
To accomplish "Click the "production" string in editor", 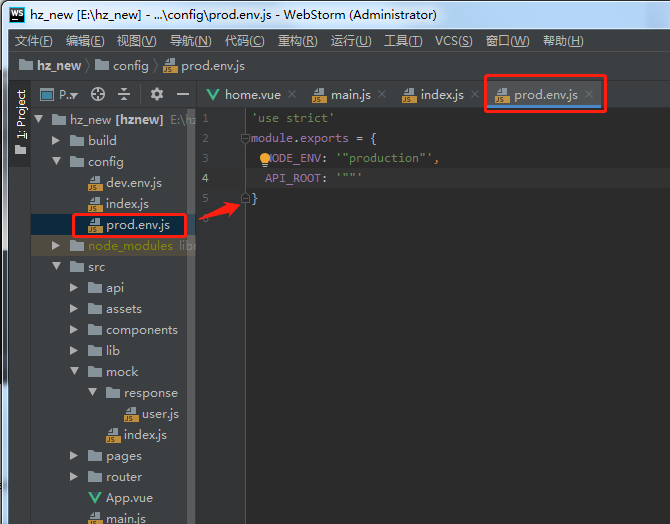I will pyautogui.click(x=384, y=158).
